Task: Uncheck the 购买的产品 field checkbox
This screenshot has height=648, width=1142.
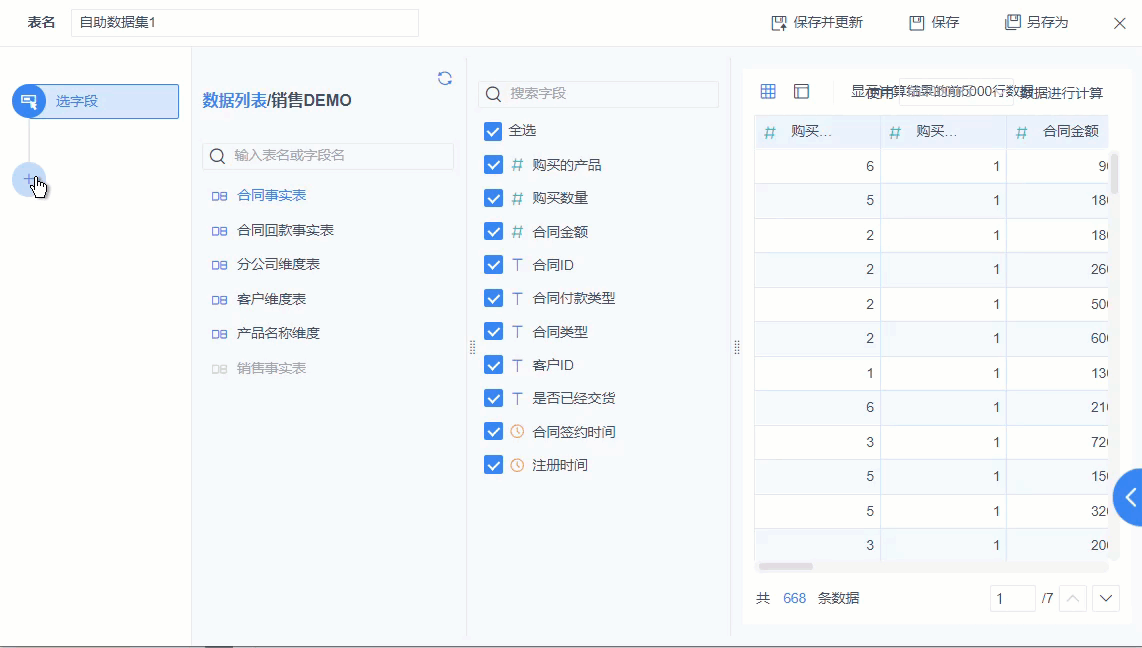Action: (493, 165)
